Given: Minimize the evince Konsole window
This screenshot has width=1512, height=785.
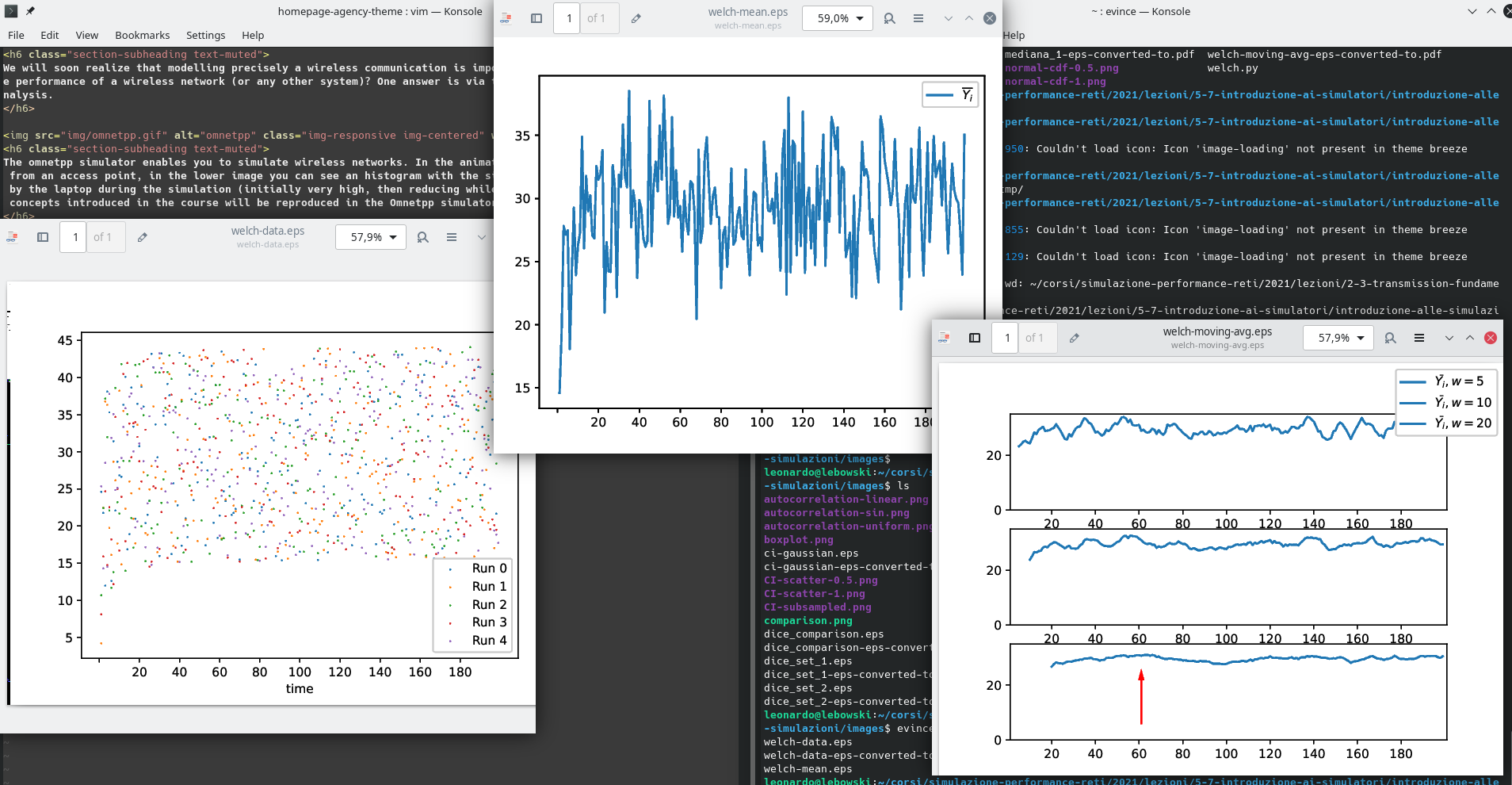Looking at the screenshot, I should point(1472,11).
